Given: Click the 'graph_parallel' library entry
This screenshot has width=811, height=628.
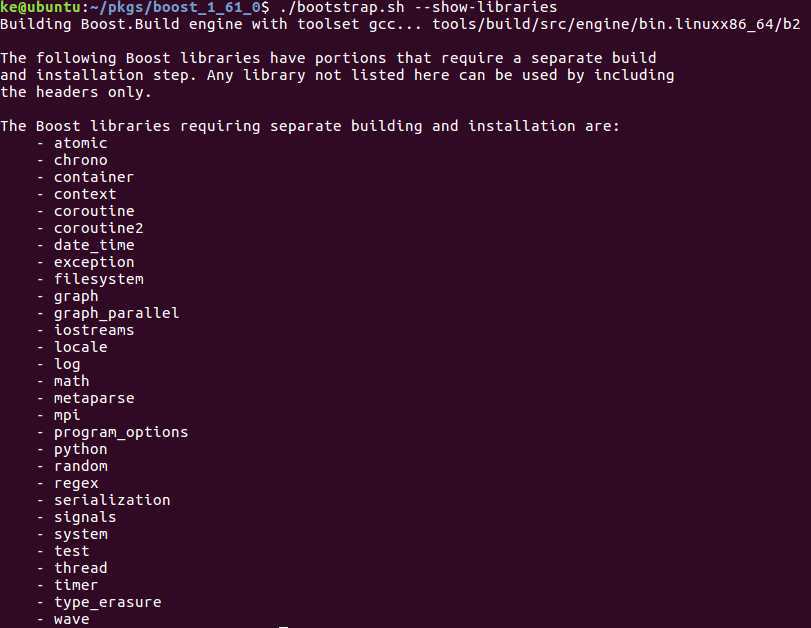Looking at the screenshot, I should 116,313.
